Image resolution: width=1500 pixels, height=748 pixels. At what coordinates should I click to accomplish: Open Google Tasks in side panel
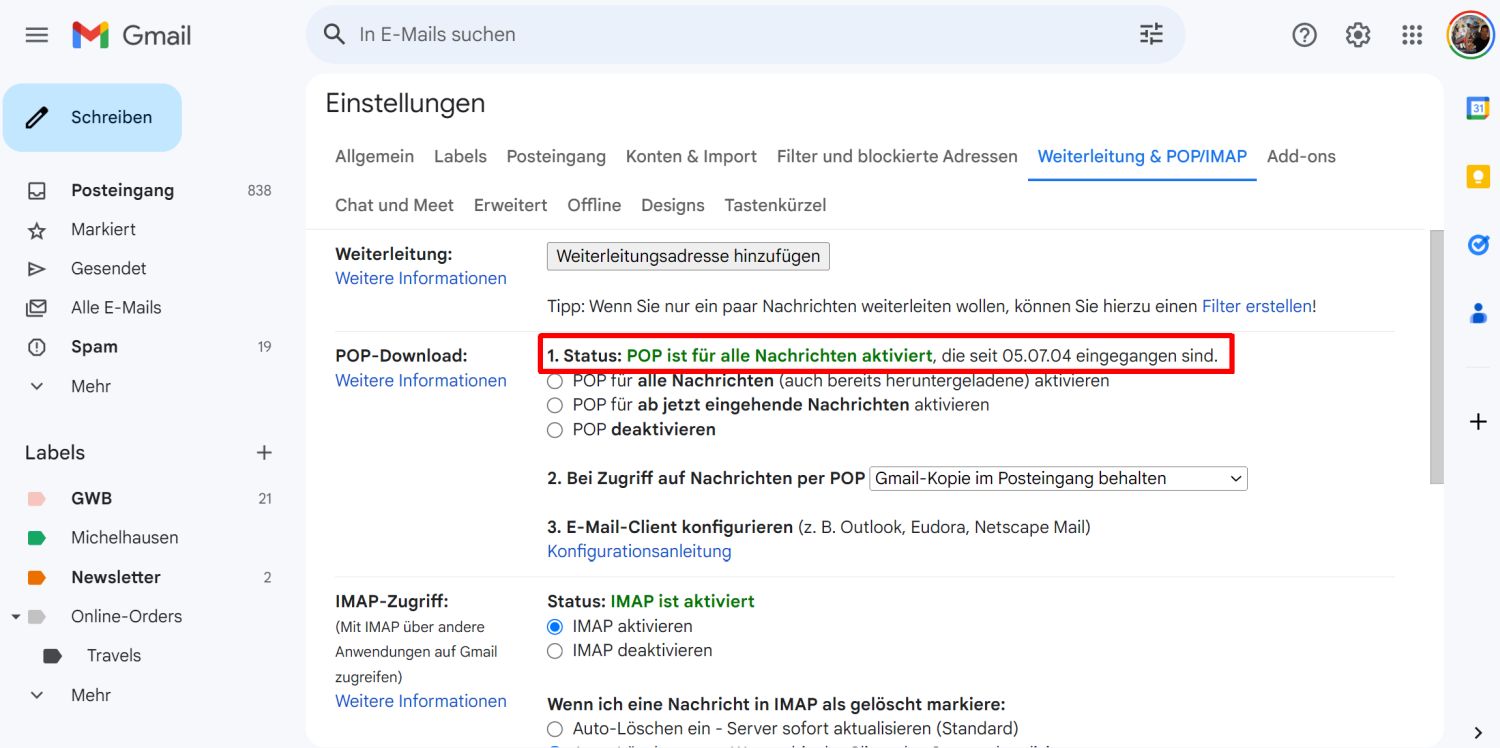1478,244
